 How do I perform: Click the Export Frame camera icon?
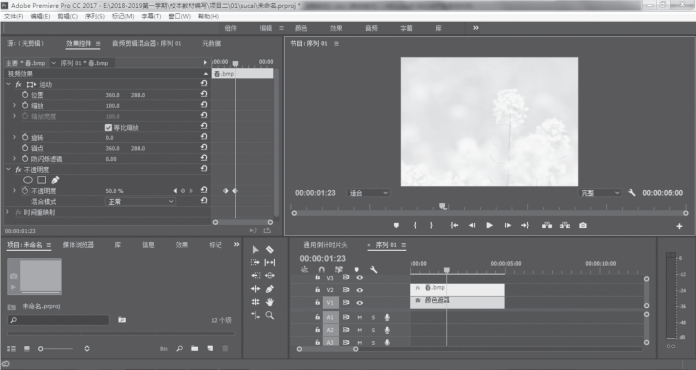click(x=583, y=225)
